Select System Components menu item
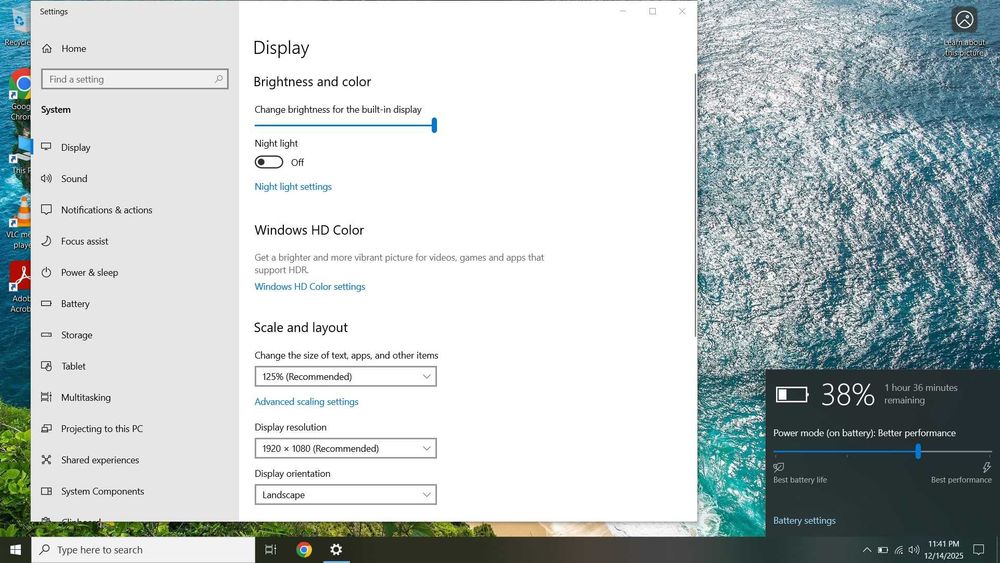 [x=103, y=491]
